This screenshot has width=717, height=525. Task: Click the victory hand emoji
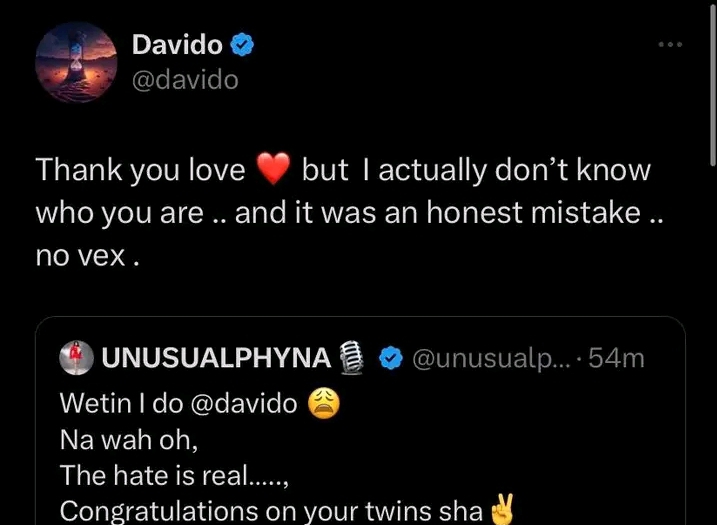pyautogui.click(x=501, y=511)
